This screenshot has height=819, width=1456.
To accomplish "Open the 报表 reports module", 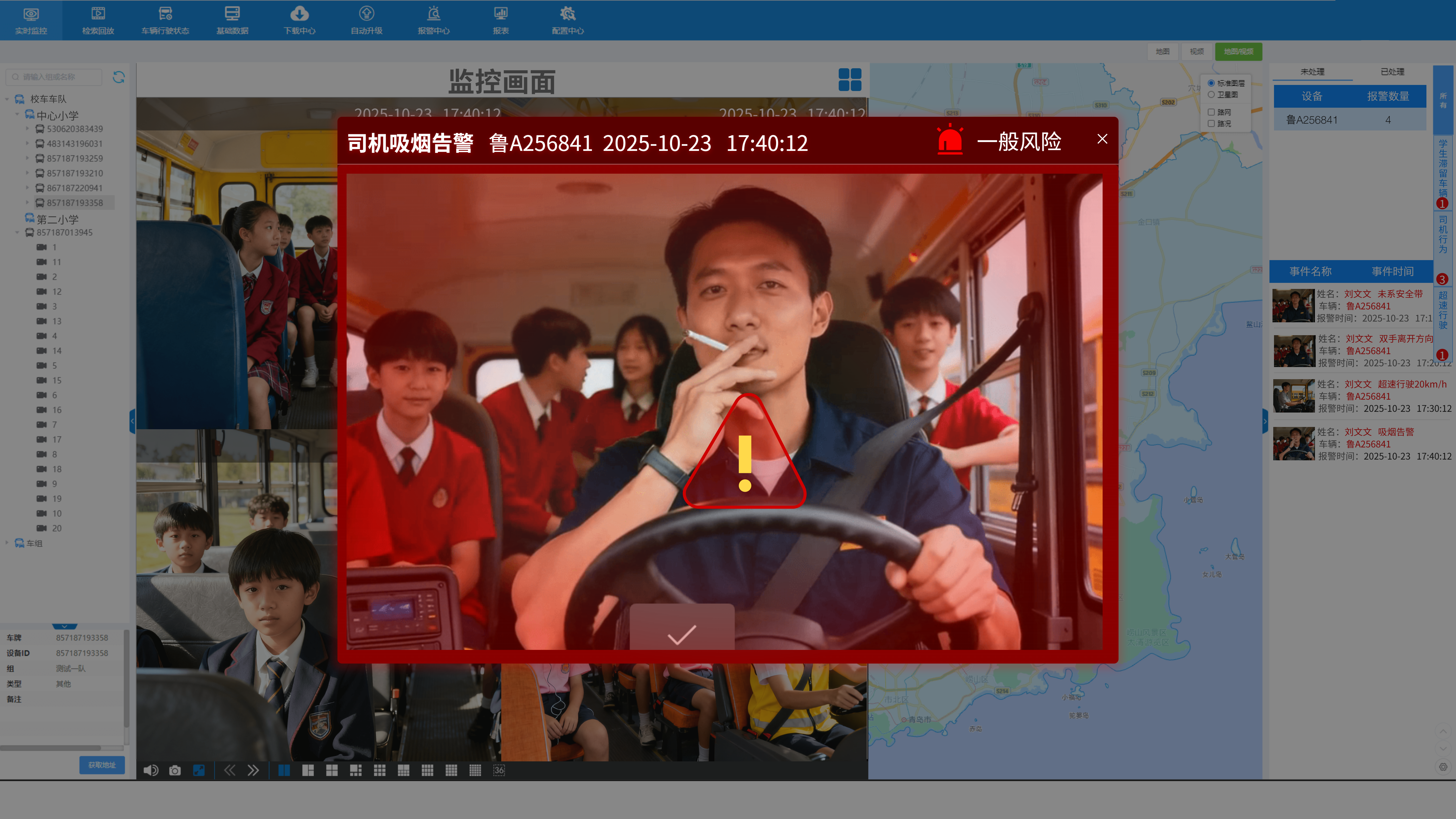I will tap(501, 20).
